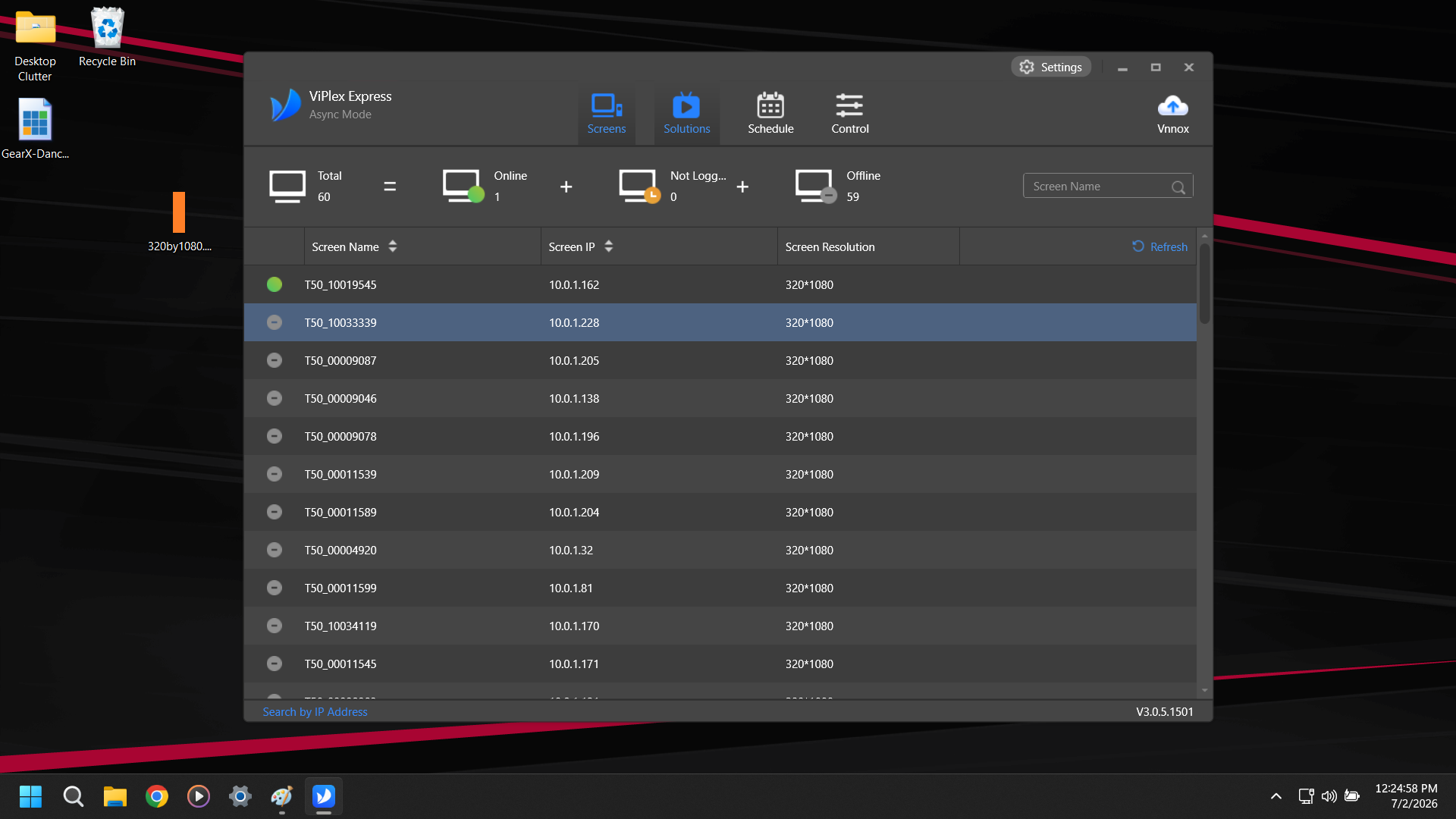Viewport: 1456px width, 819px height.
Task: Sort by Screen Name column arrows
Action: pos(393,246)
